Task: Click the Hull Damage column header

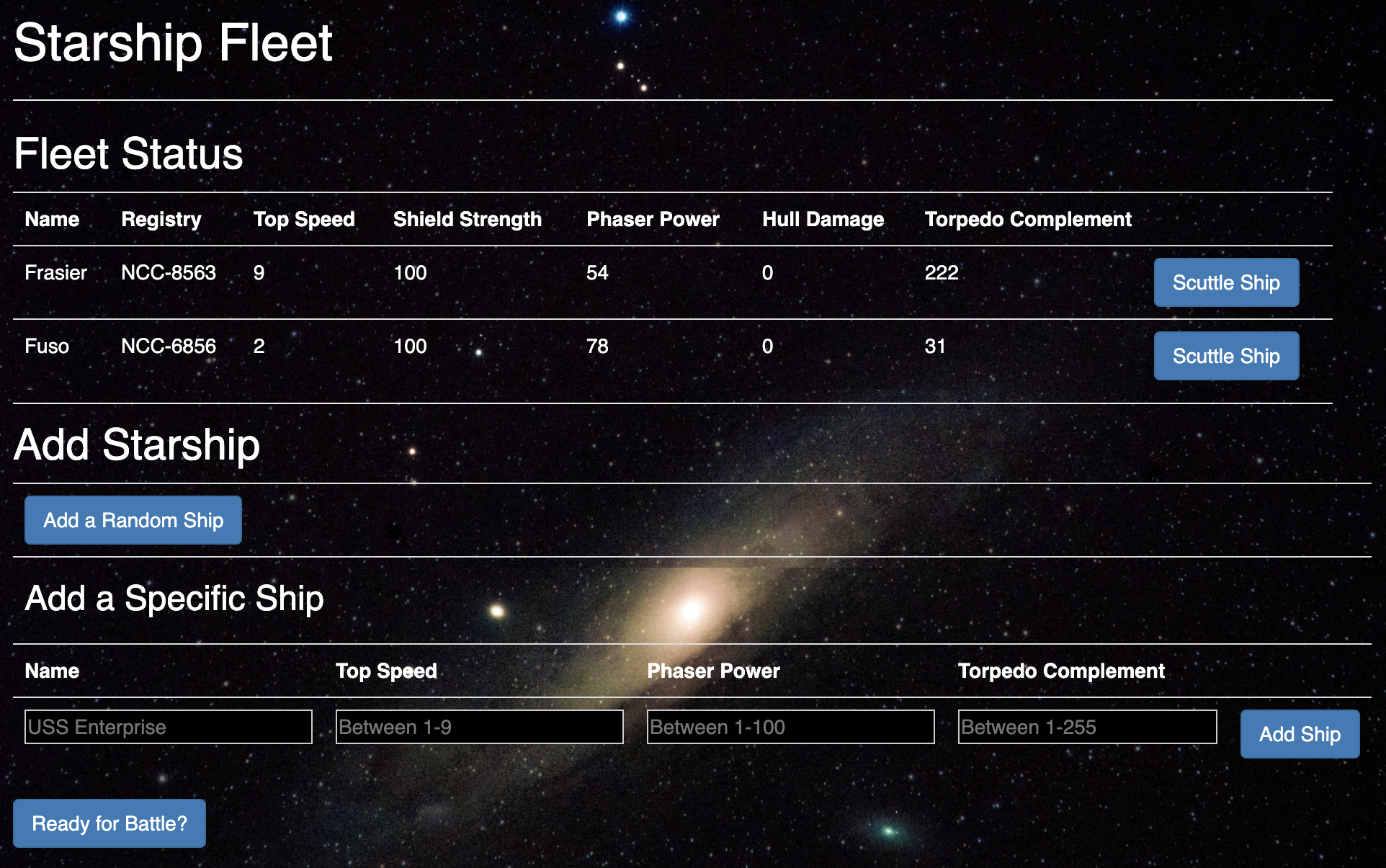Action: click(x=823, y=219)
